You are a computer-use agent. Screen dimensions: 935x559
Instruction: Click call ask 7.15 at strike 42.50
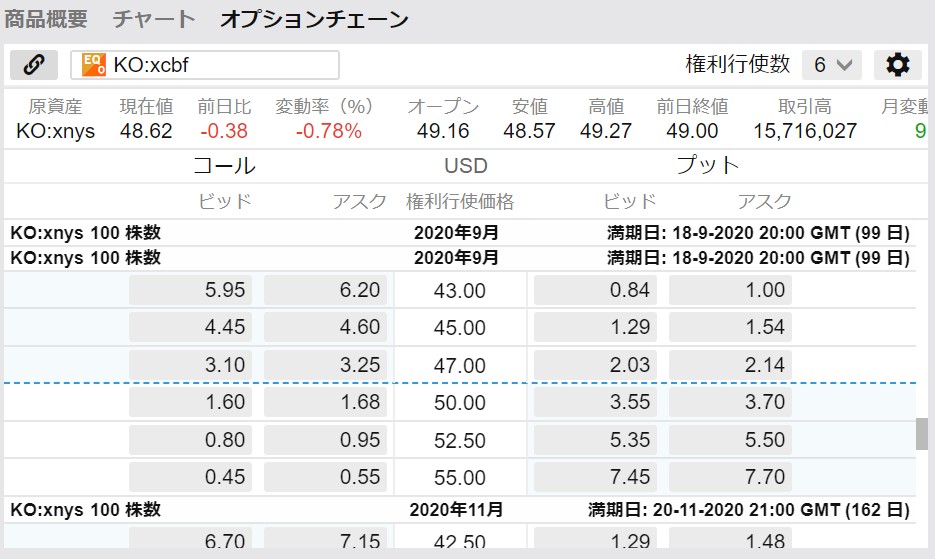click(x=325, y=538)
